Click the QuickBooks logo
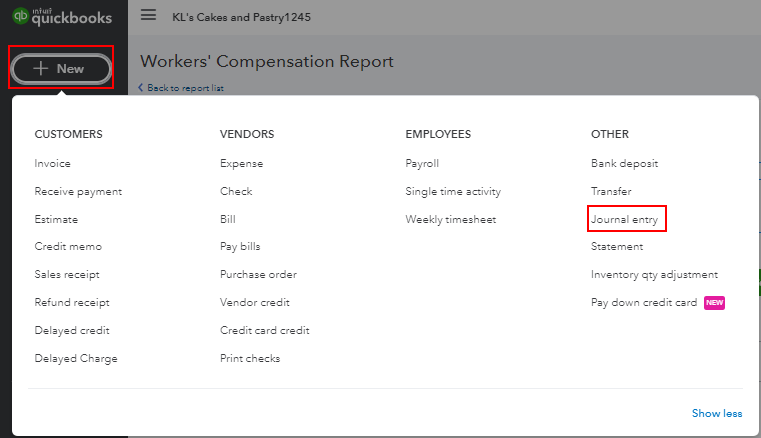The height and width of the screenshot is (438, 761). point(62,17)
